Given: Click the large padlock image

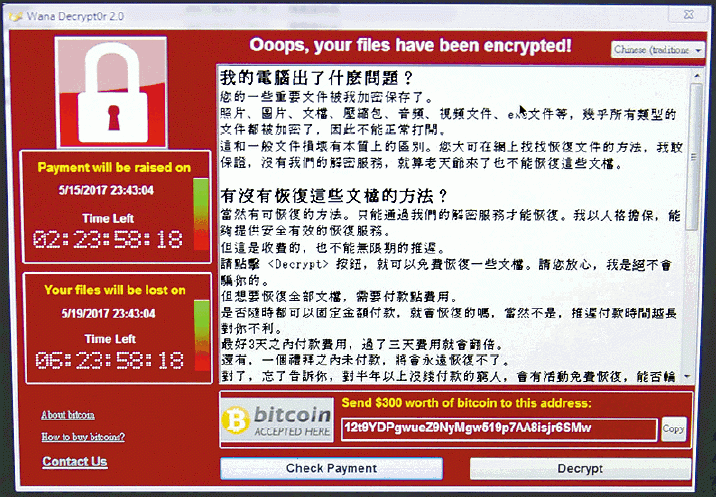Looking at the screenshot, I should tap(111, 92).
